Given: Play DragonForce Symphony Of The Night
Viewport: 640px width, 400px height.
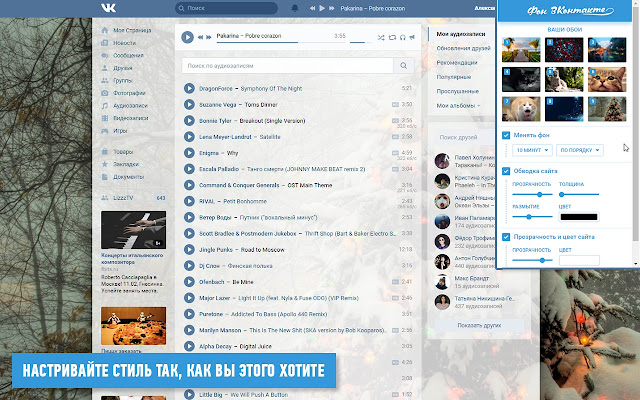Looking at the screenshot, I should click(x=189, y=88).
